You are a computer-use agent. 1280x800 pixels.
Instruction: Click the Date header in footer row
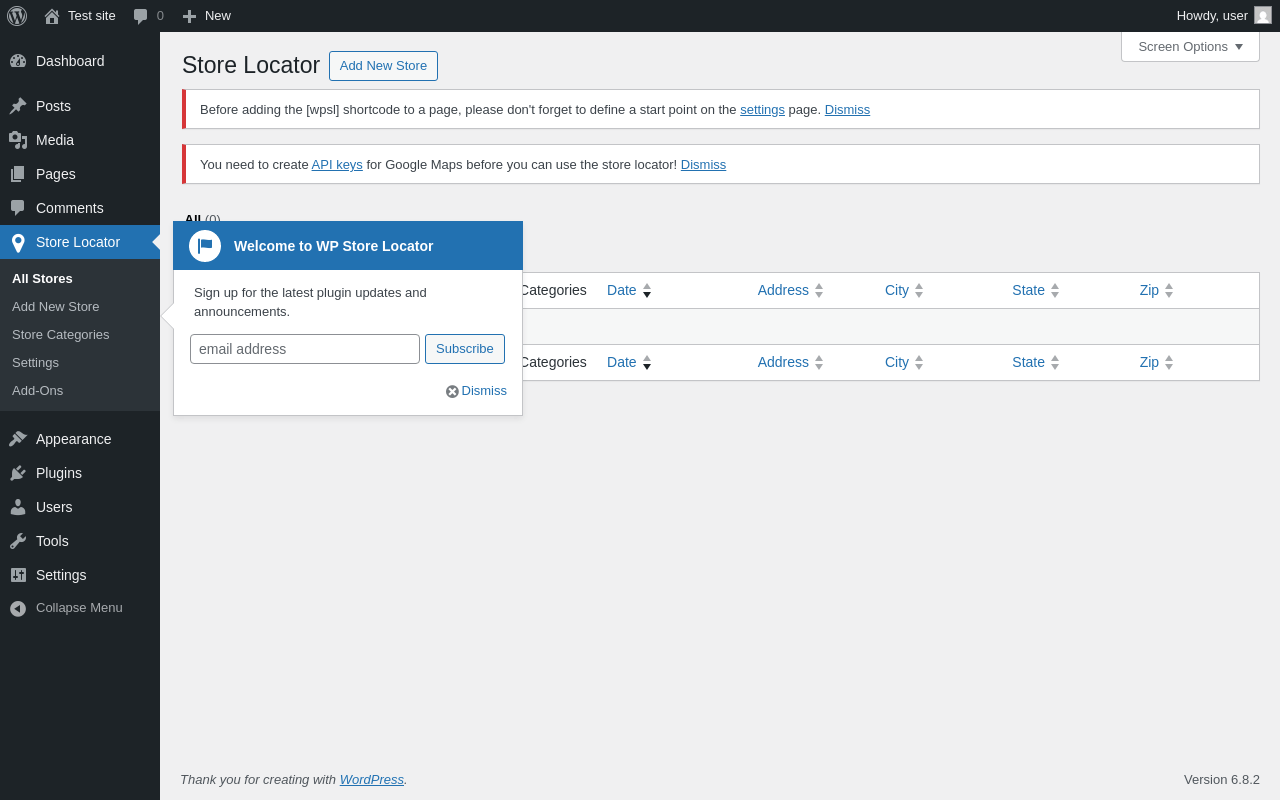pyautogui.click(x=621, y=362)
